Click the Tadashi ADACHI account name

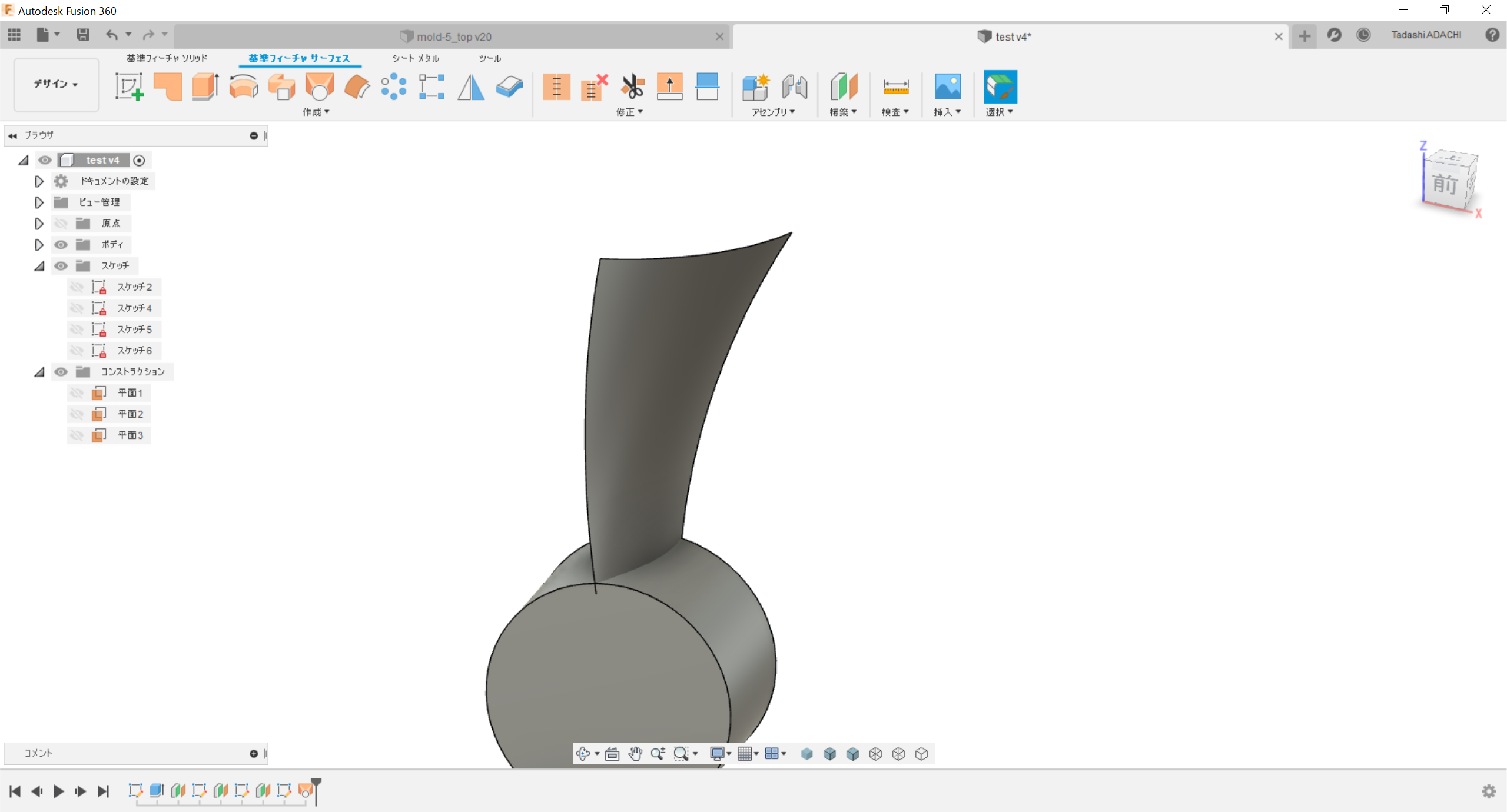[1426, 35]
